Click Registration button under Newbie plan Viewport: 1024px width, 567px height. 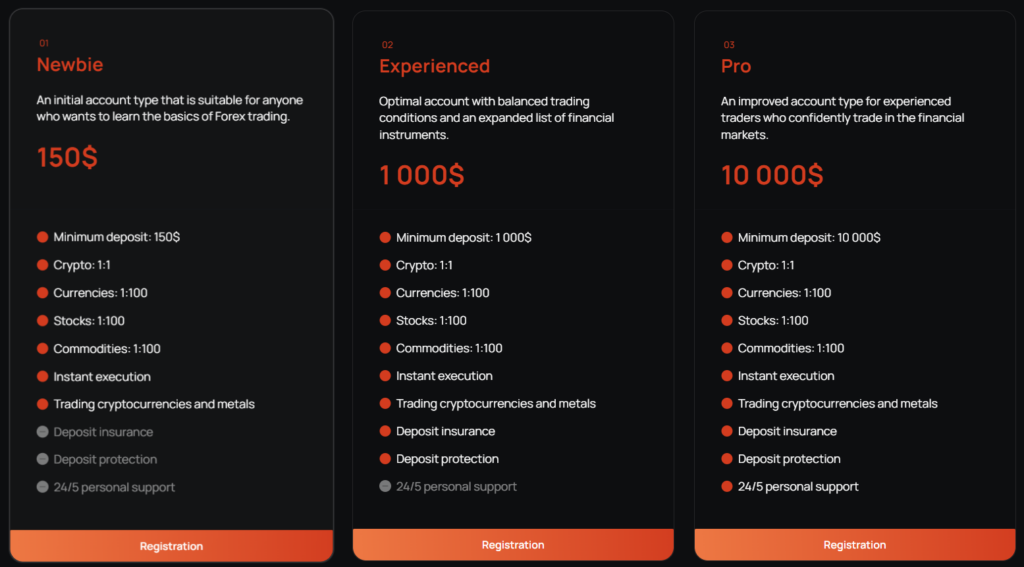pyautogui.click(x=171, y=546)
